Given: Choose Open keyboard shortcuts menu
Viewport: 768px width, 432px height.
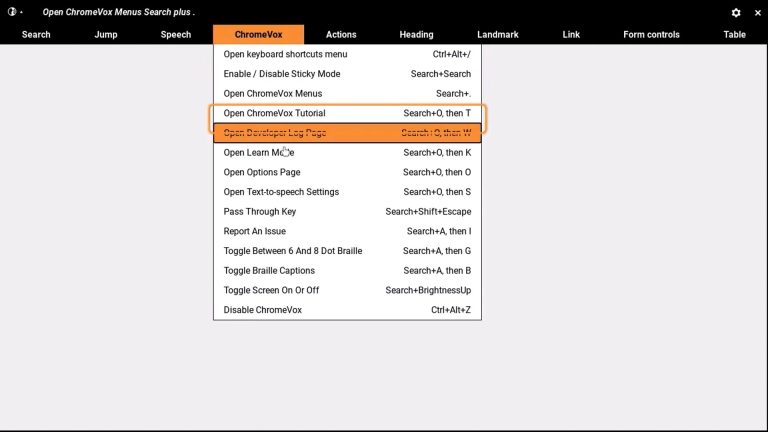Looking at the screenshot, I should (x=347, y=54).
